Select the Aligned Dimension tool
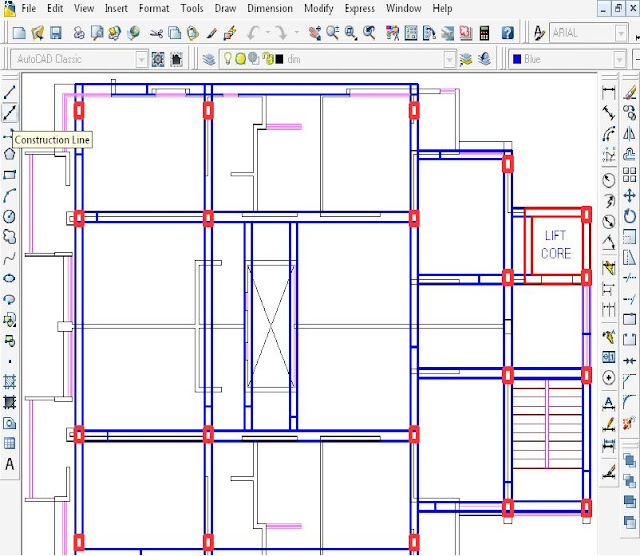Viewport: 640px width, 556px height. coord(609,113)
